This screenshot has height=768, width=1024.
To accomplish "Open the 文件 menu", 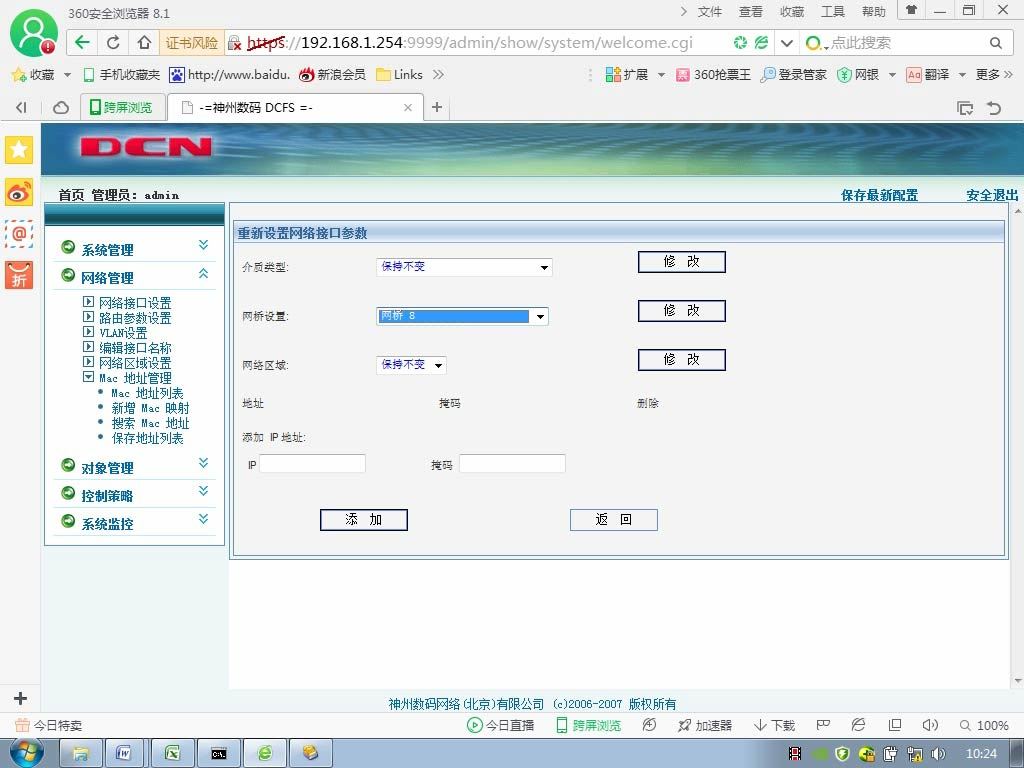I will [x=709, y=12].
